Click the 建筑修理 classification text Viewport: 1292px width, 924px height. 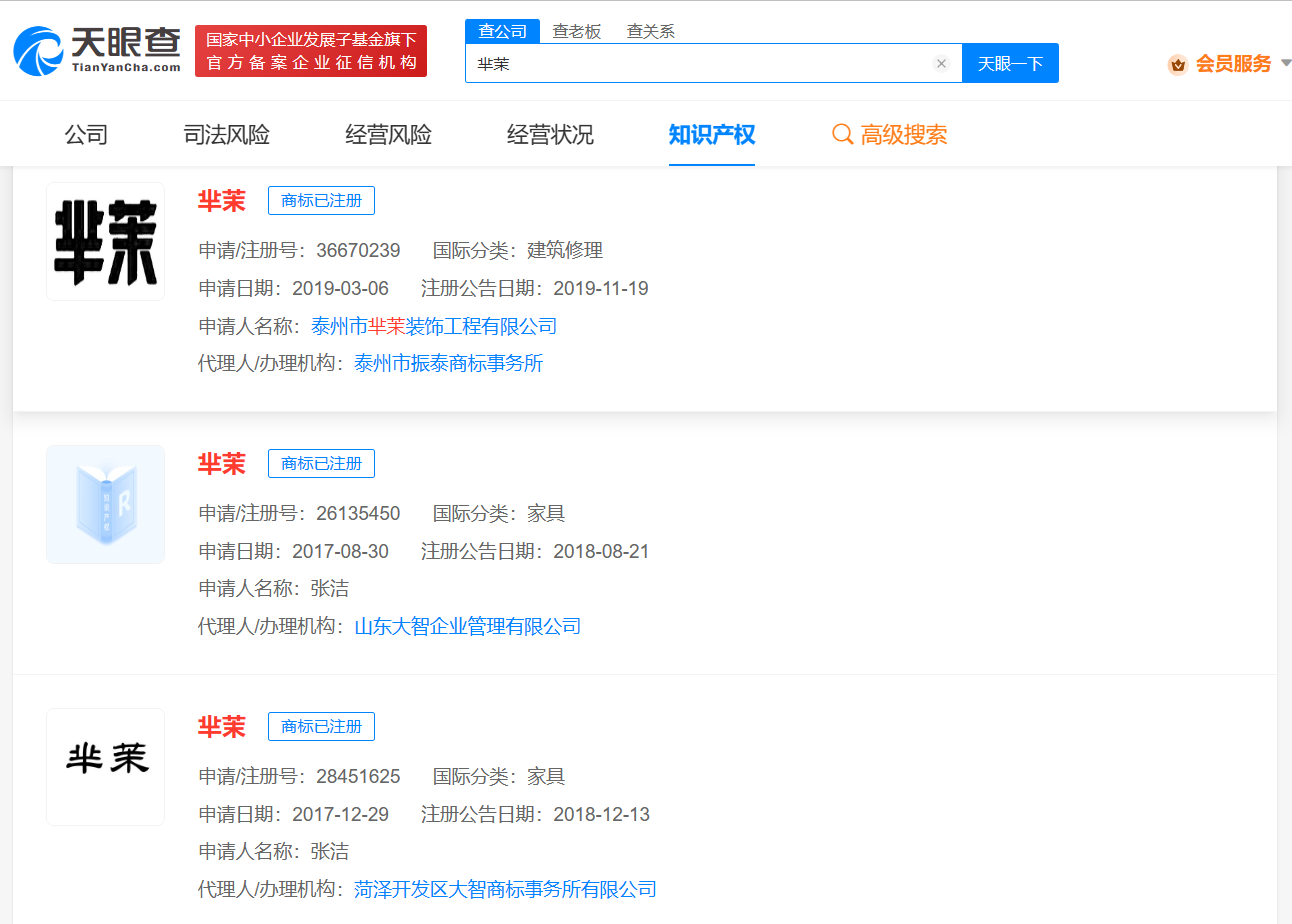(565, 250)
